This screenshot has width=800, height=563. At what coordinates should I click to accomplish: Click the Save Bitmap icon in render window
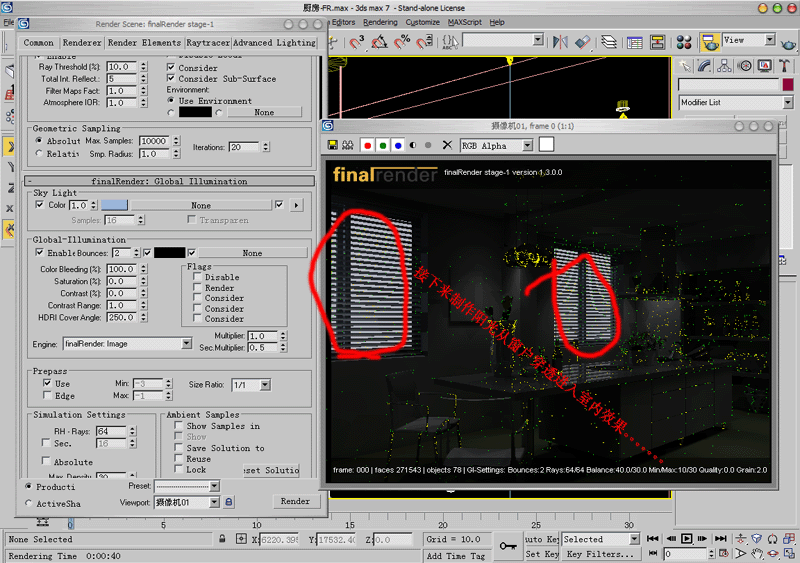tap(333, 146)
